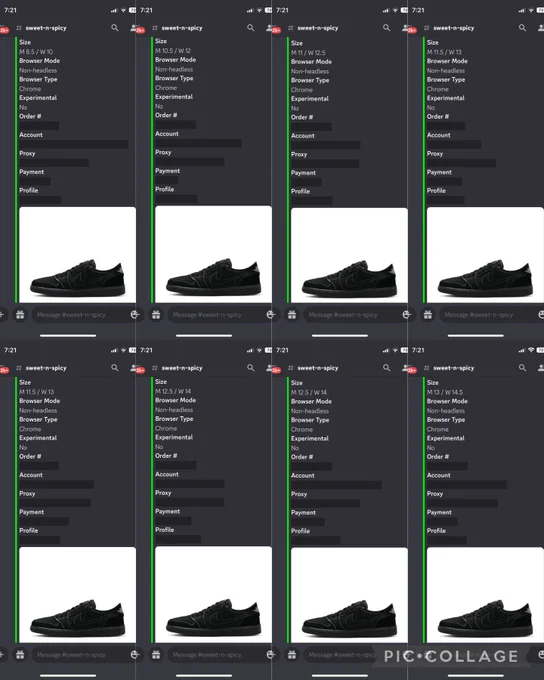This screenshot has width=544, height=680.
Task: Open emoji picker in the M 11 / W 12.5 screenshot
Action: pos(406,315)
